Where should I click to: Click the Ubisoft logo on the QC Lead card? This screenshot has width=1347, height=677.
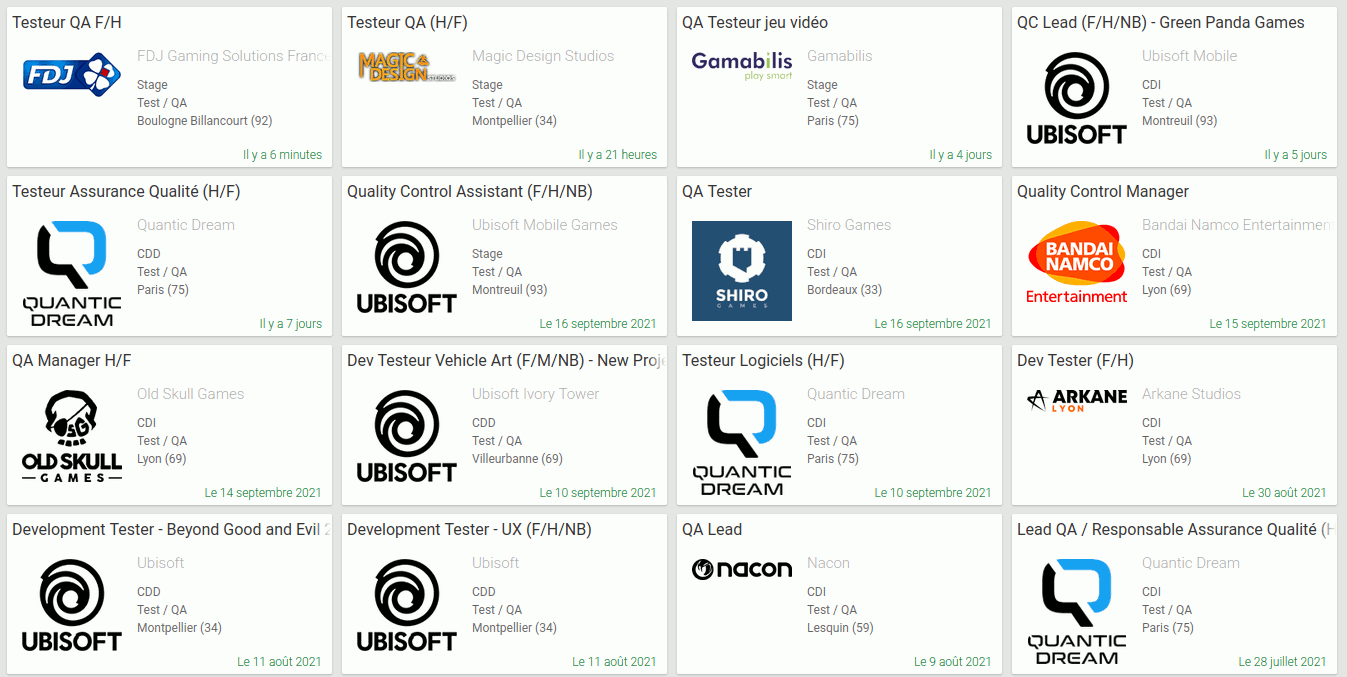tap(1077, 99)
